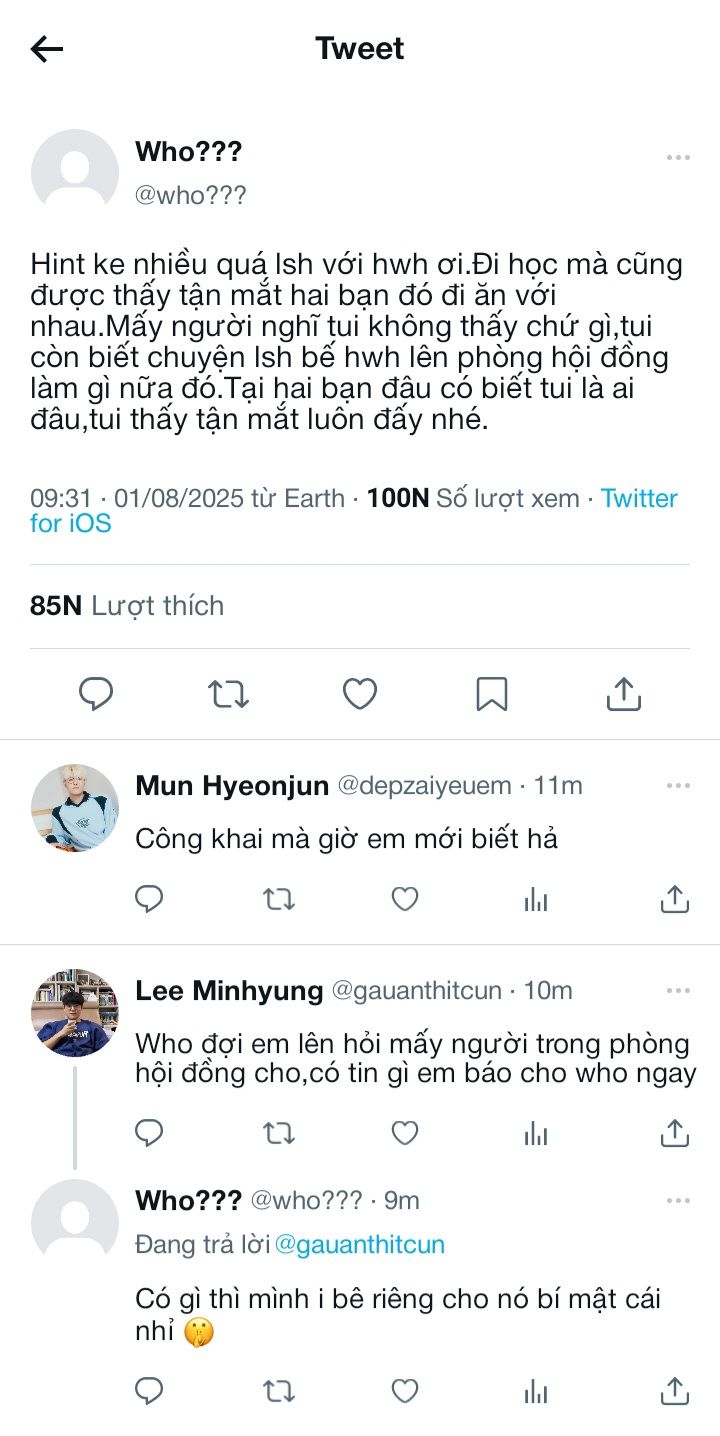View the 85N Lượt thích list
The height and width of the screenshot is (1436, 720).
(x=127, y=606)
